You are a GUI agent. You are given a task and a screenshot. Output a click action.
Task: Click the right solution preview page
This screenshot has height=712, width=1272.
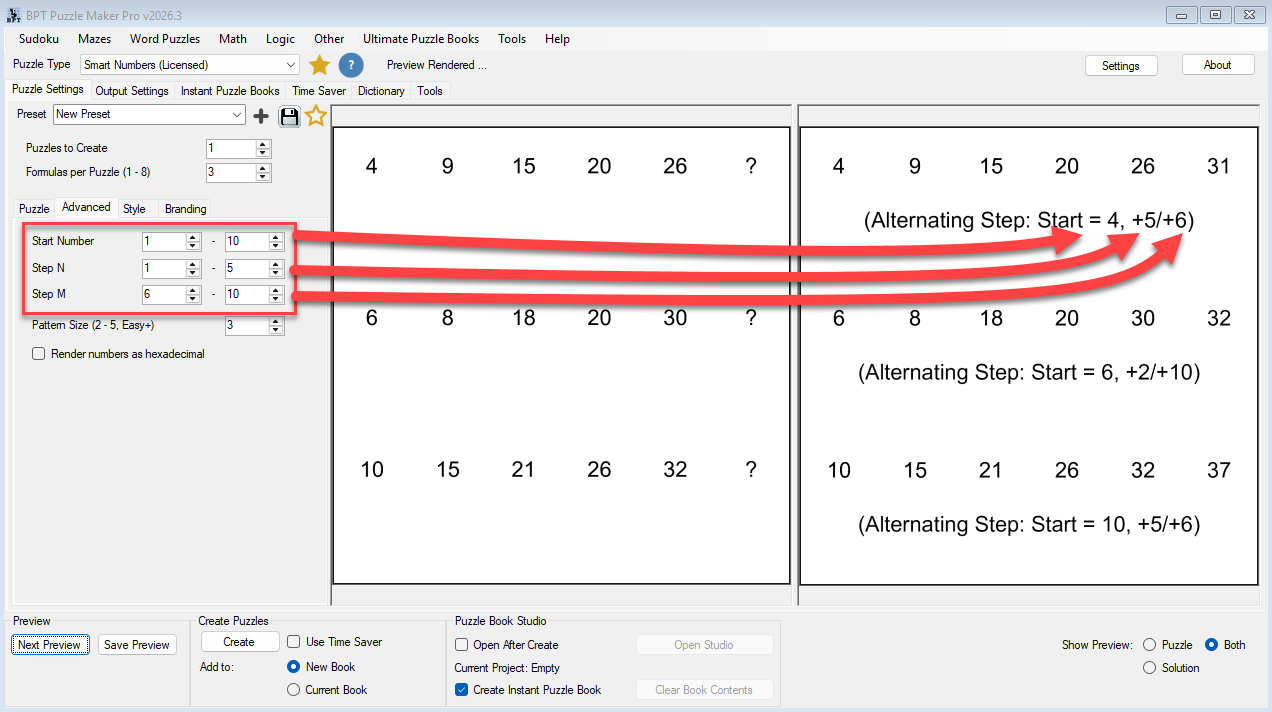(x=1028, y=355)
